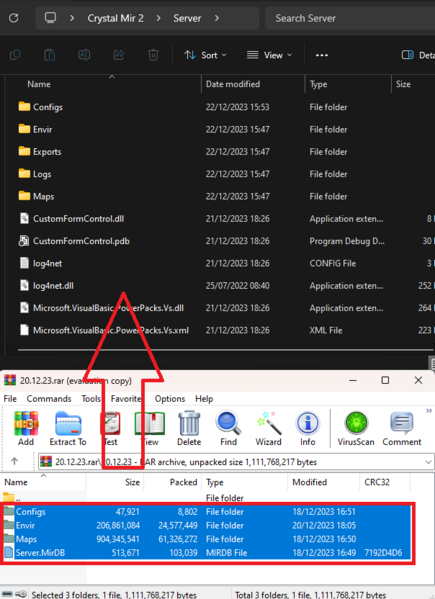Click the Copy icon in Explorer toolbar
The image size is (435, 599).
point(15,55)
